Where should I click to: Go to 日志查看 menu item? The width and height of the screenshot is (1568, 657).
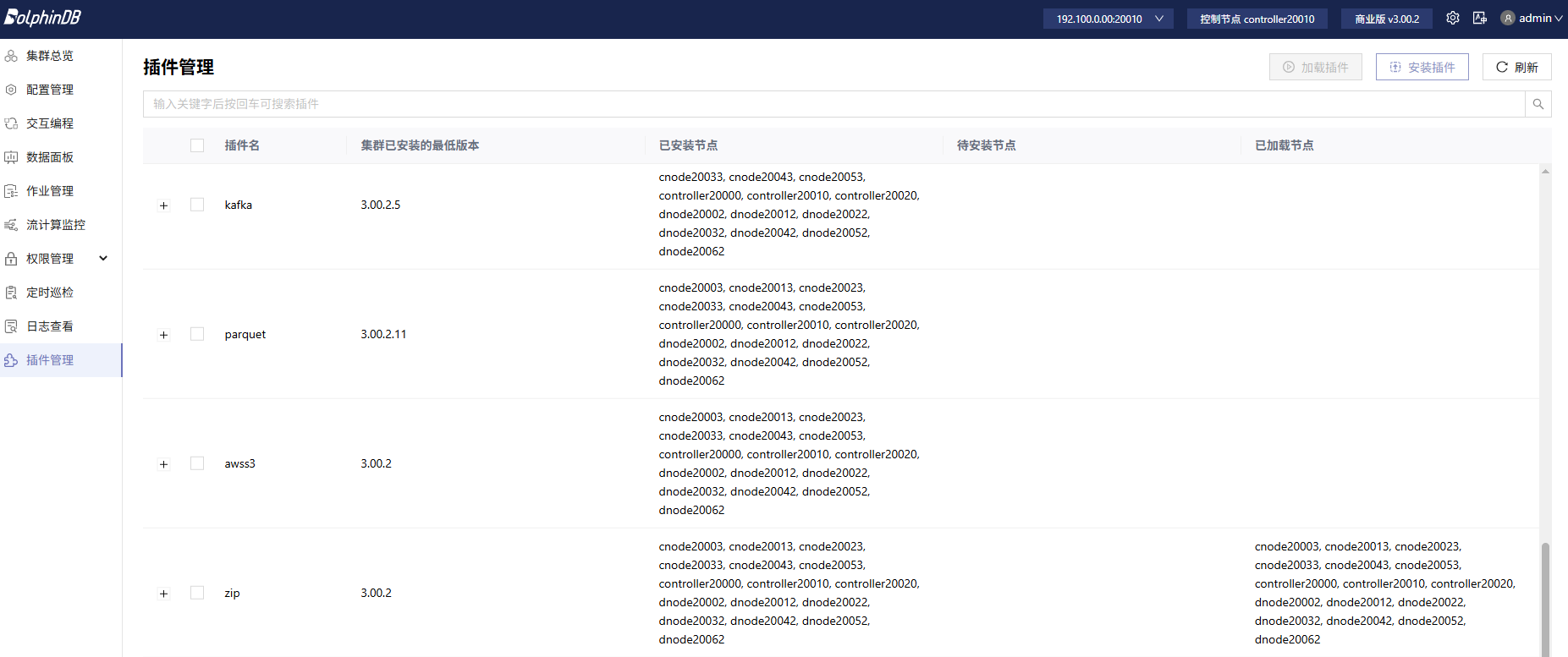49,326
